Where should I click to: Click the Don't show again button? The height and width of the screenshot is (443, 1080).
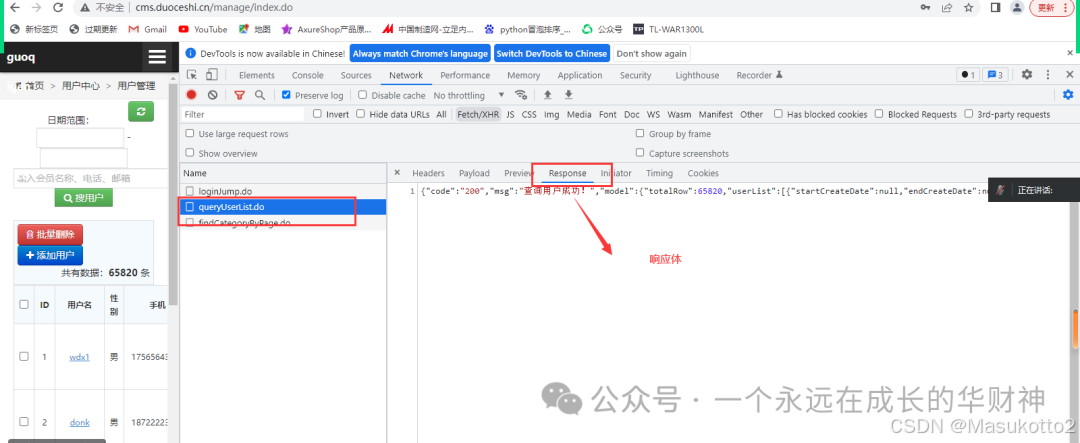point(651,53)
